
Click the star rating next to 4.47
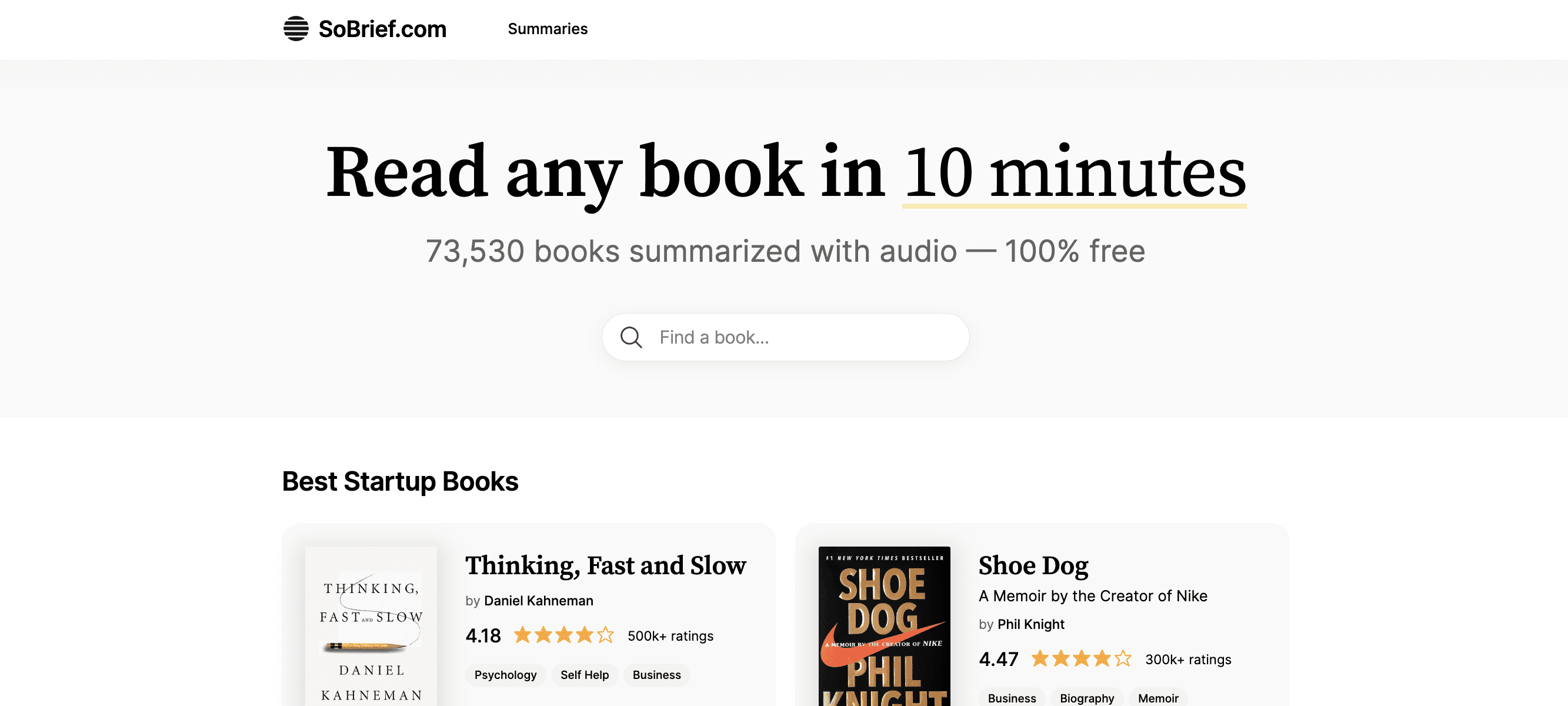click(1081, 659)
